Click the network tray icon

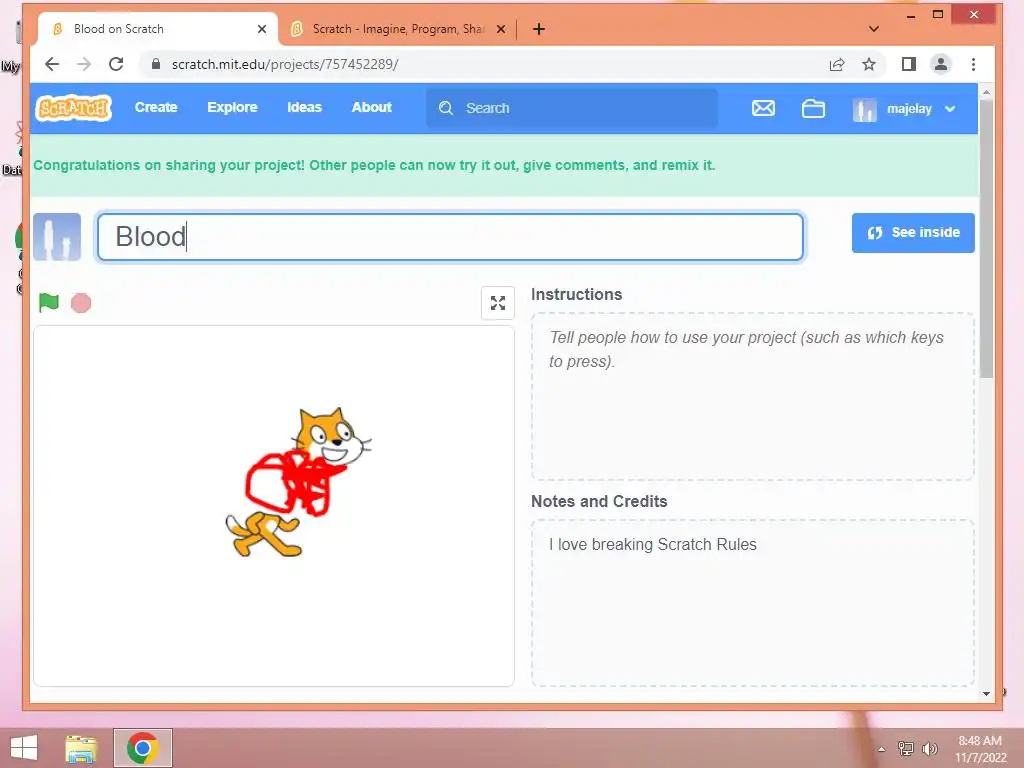click(906, 749)
